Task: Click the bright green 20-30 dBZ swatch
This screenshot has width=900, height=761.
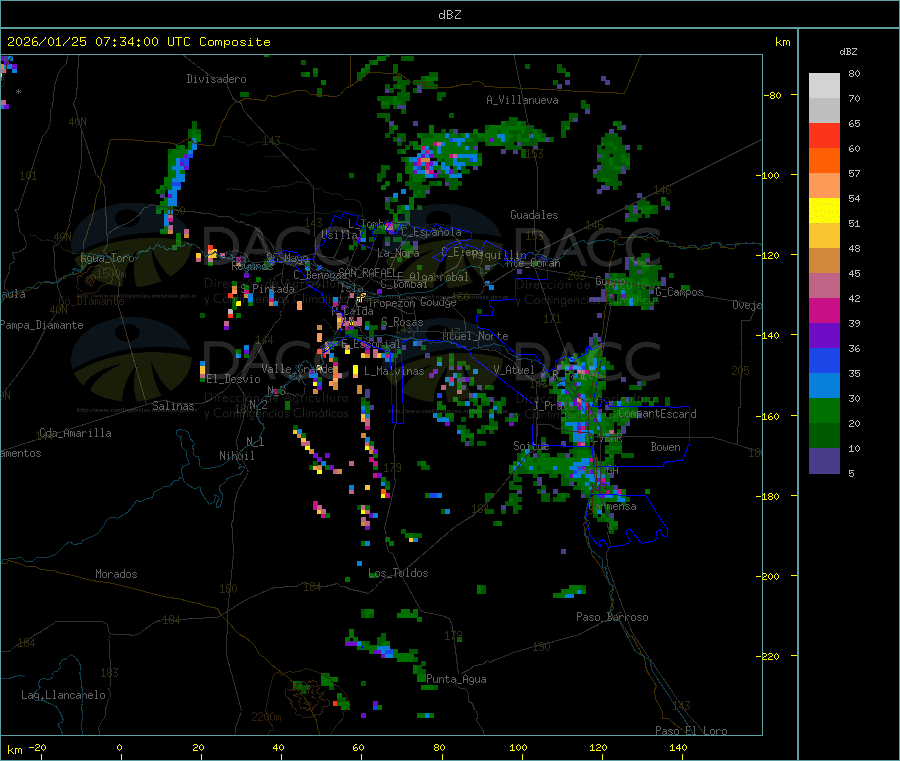Action: [x=824, y=410]
